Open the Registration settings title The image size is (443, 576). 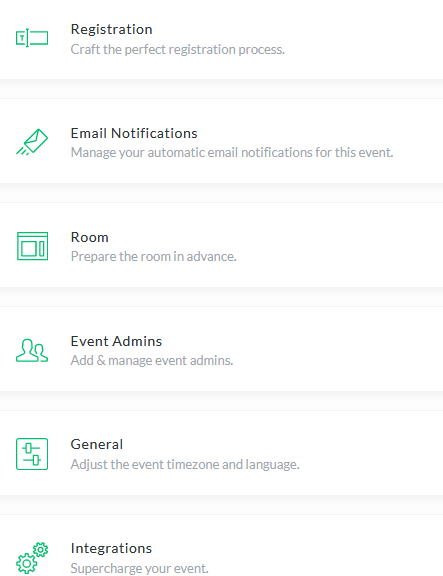[x=111, y=29]
